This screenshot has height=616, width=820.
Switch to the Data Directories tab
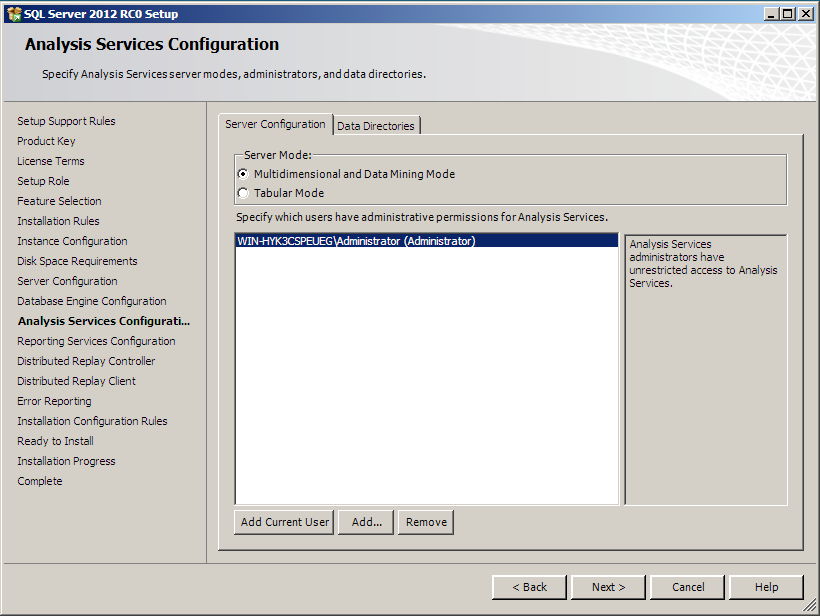pos(376,126)
